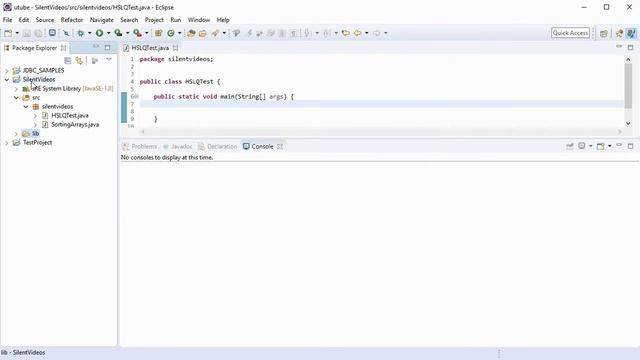Open the Help menu
The image size is (640, 360).
pyautogui.click(x=223, y=20)
